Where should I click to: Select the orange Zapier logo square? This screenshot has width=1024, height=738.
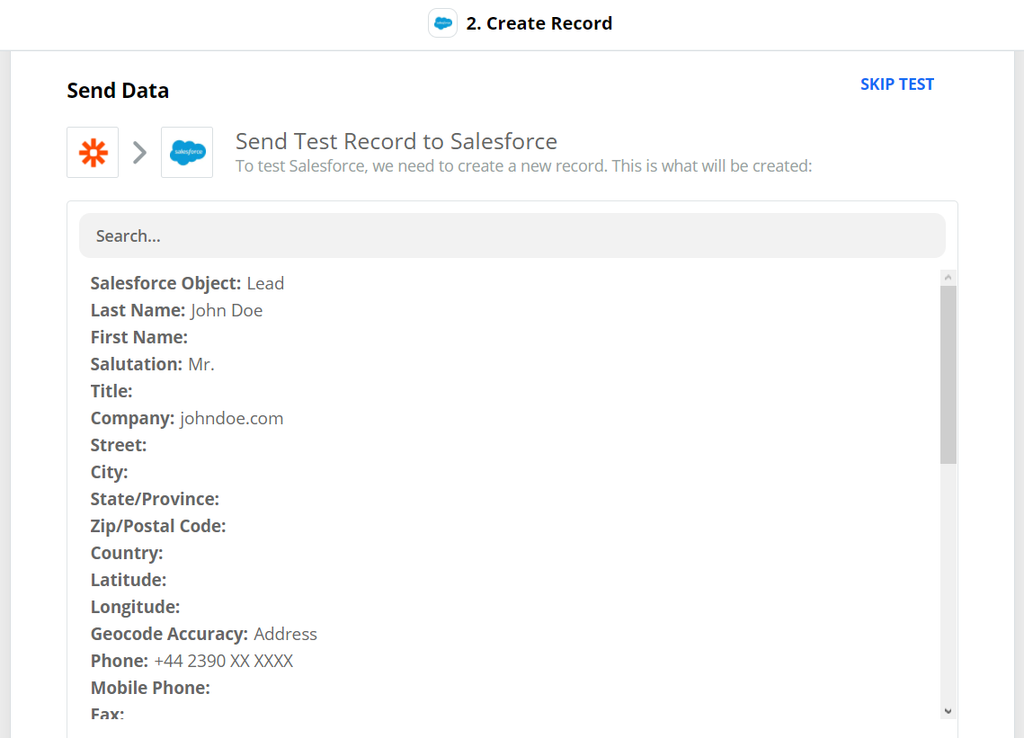[x=92, y=152]
